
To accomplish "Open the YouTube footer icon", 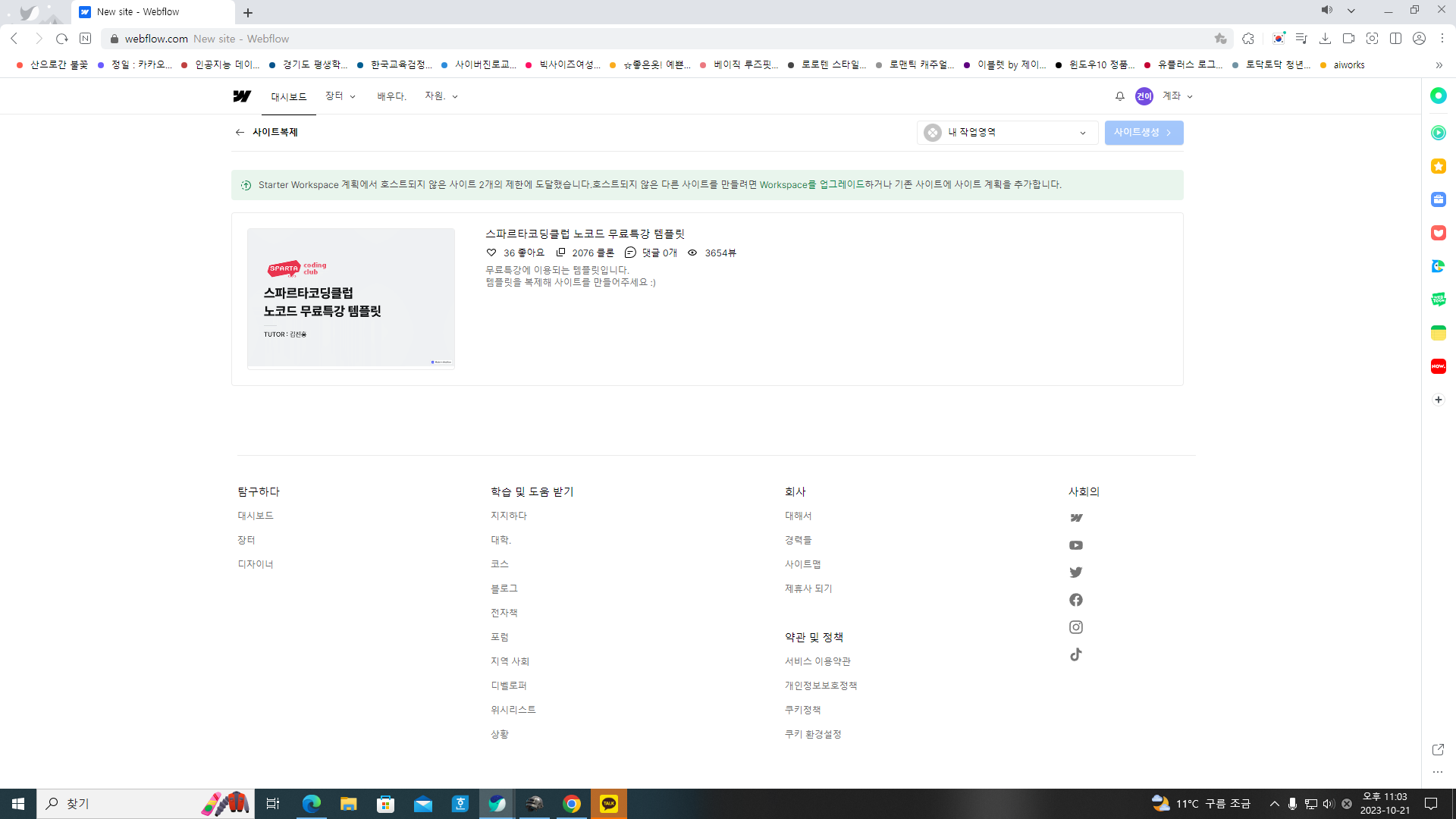I will (1076, 545).
